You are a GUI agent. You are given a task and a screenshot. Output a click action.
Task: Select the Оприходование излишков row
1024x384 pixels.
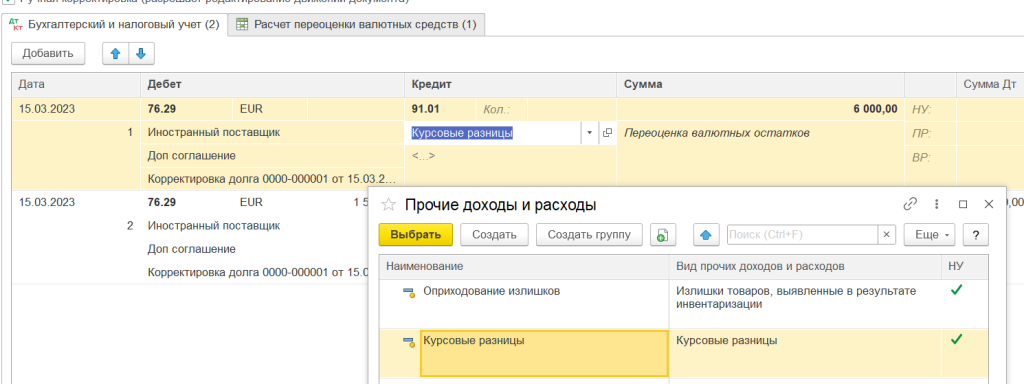(x=683, y=304)
